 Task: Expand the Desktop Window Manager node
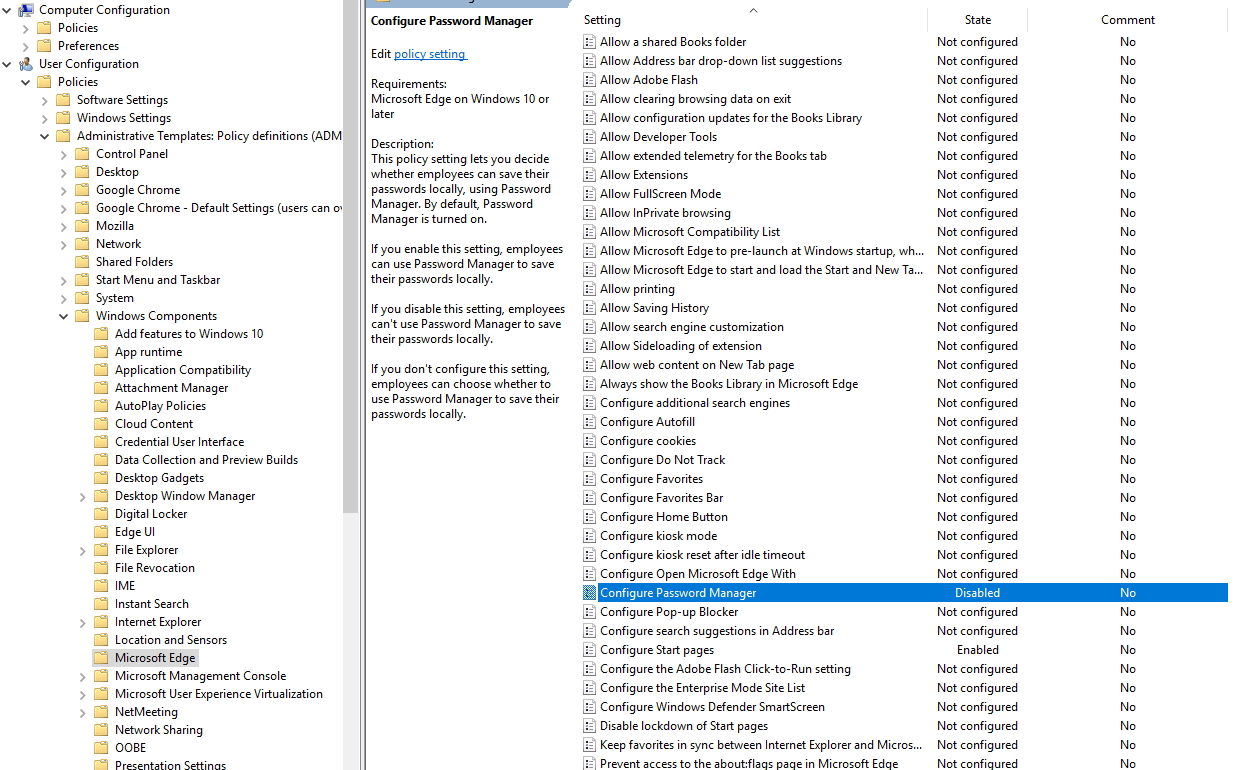click(83, 496)
